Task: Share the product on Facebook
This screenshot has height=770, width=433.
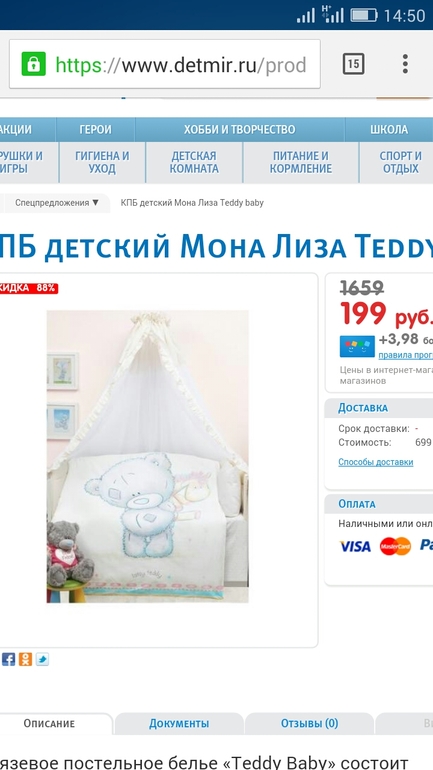Action: [8, 659]
